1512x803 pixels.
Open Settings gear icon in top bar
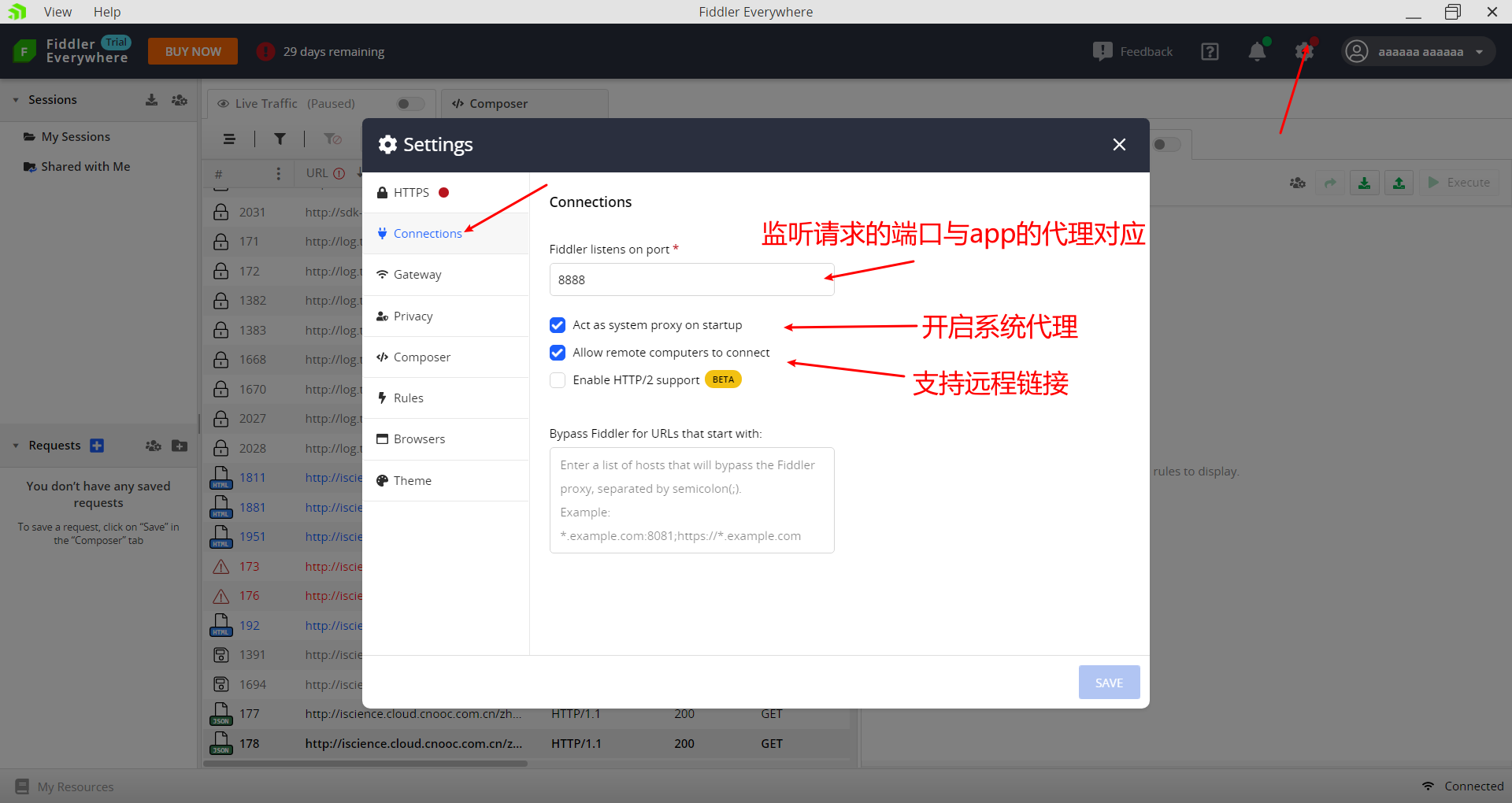coord(1304,51)
